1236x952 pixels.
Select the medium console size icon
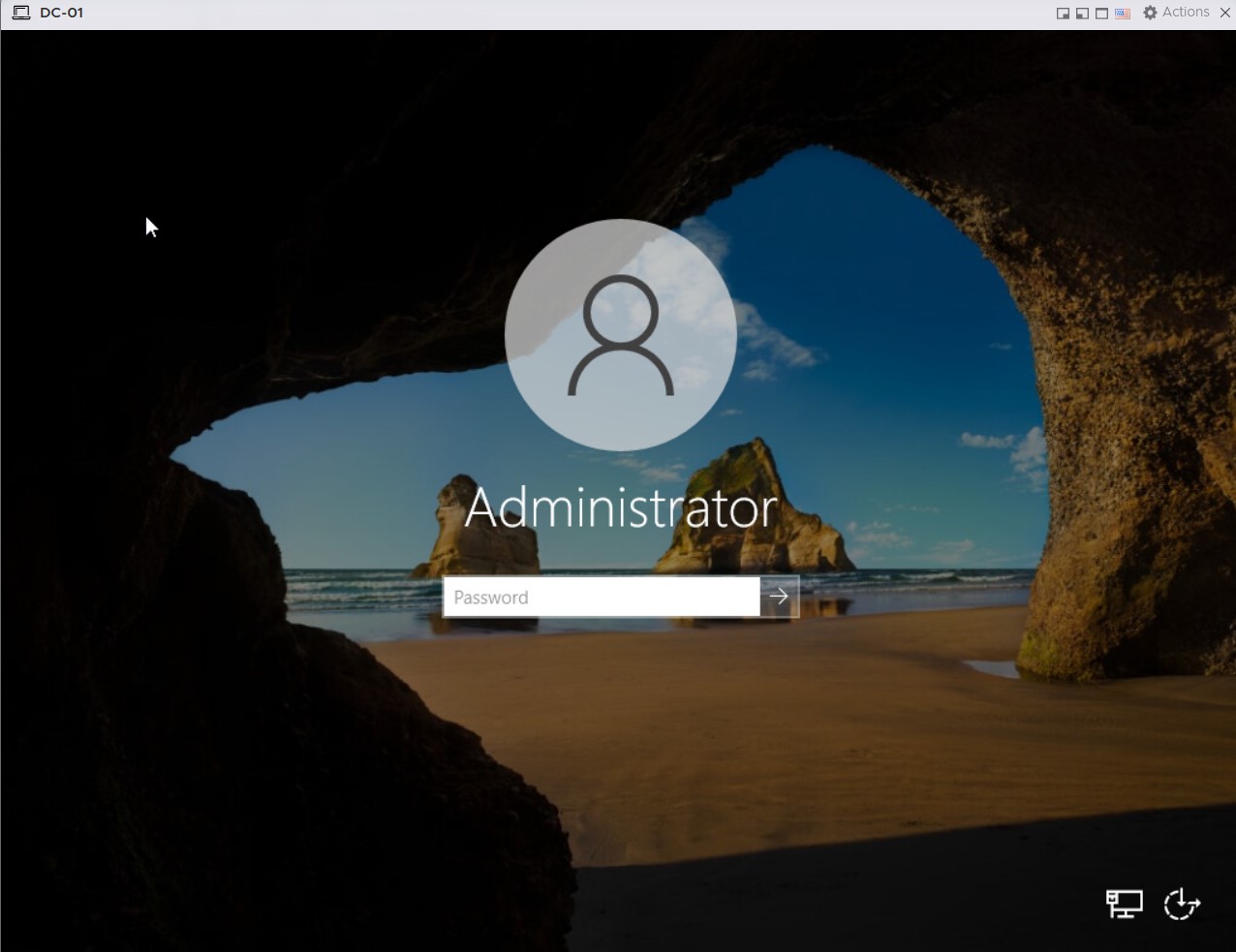[1082, 14]
